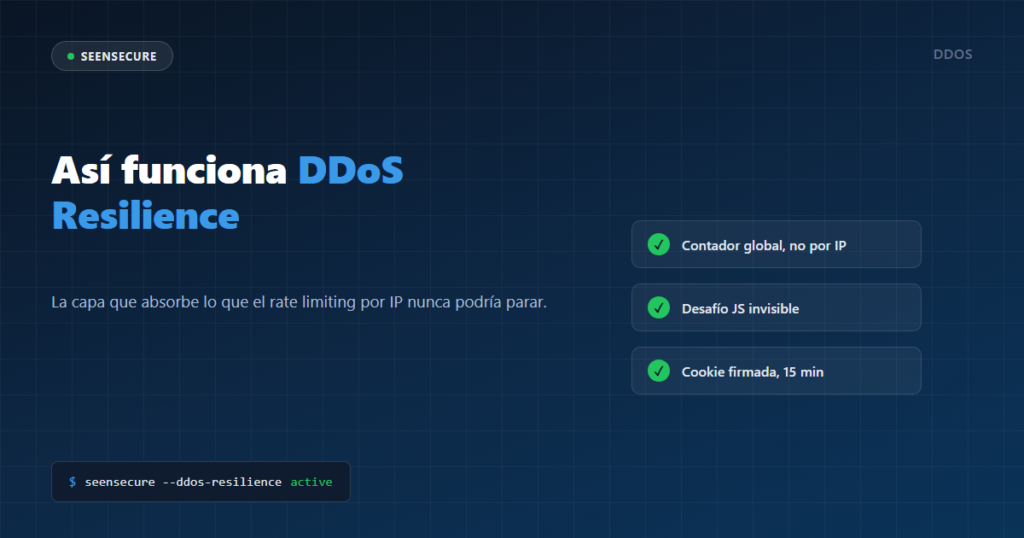1024x538 pixels.
Task: Click the green checkmark beside Contador global
Action: pyautogui.click(x=658, y=245)
